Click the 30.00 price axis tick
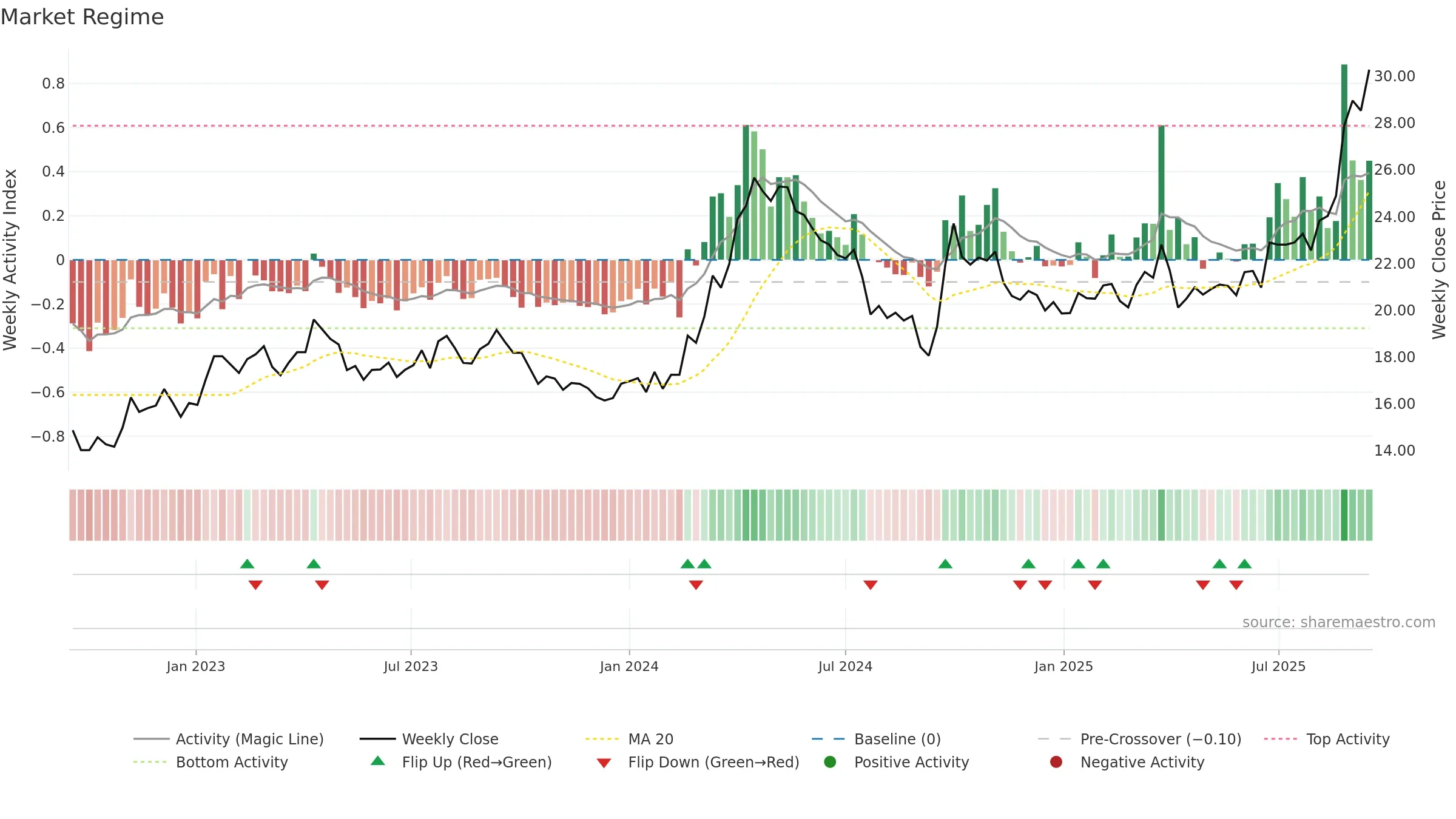Image resolution: width=1456 pixels, height=819 pixels. 1394,76
